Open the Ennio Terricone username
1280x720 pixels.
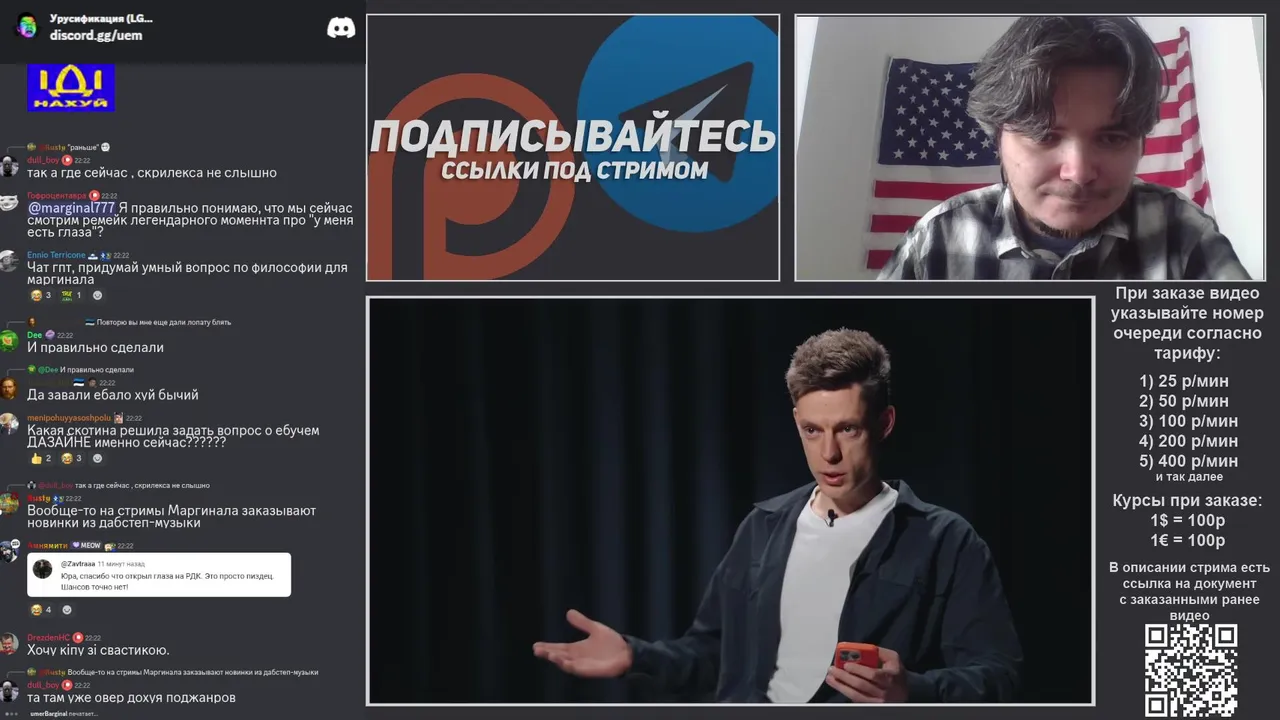pyautogui.click(x=56, y=255)
